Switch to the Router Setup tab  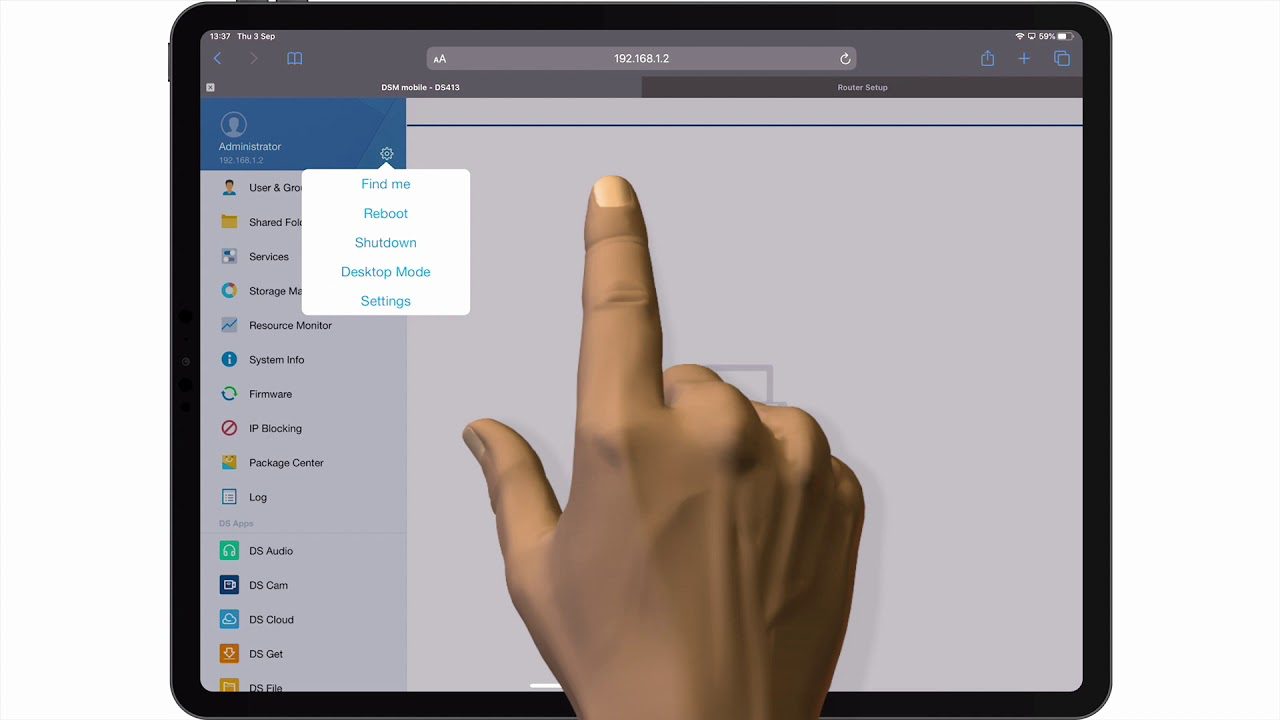tap(862, 88)
